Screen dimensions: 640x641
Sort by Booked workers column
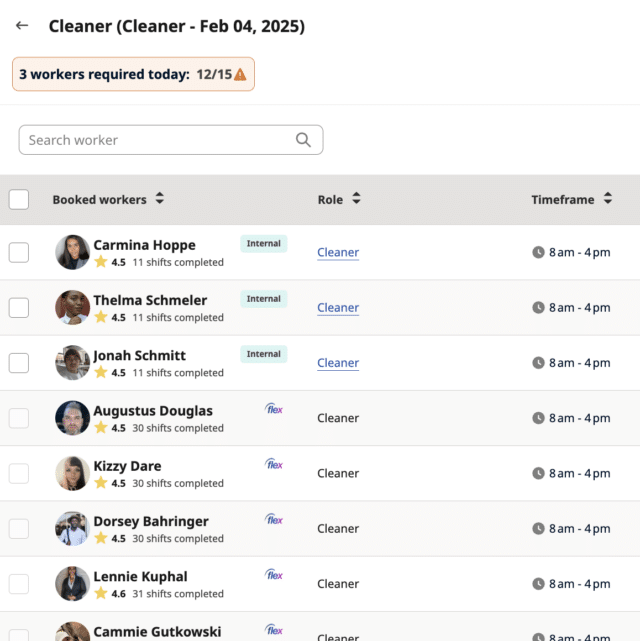click(x=160, y=199)
